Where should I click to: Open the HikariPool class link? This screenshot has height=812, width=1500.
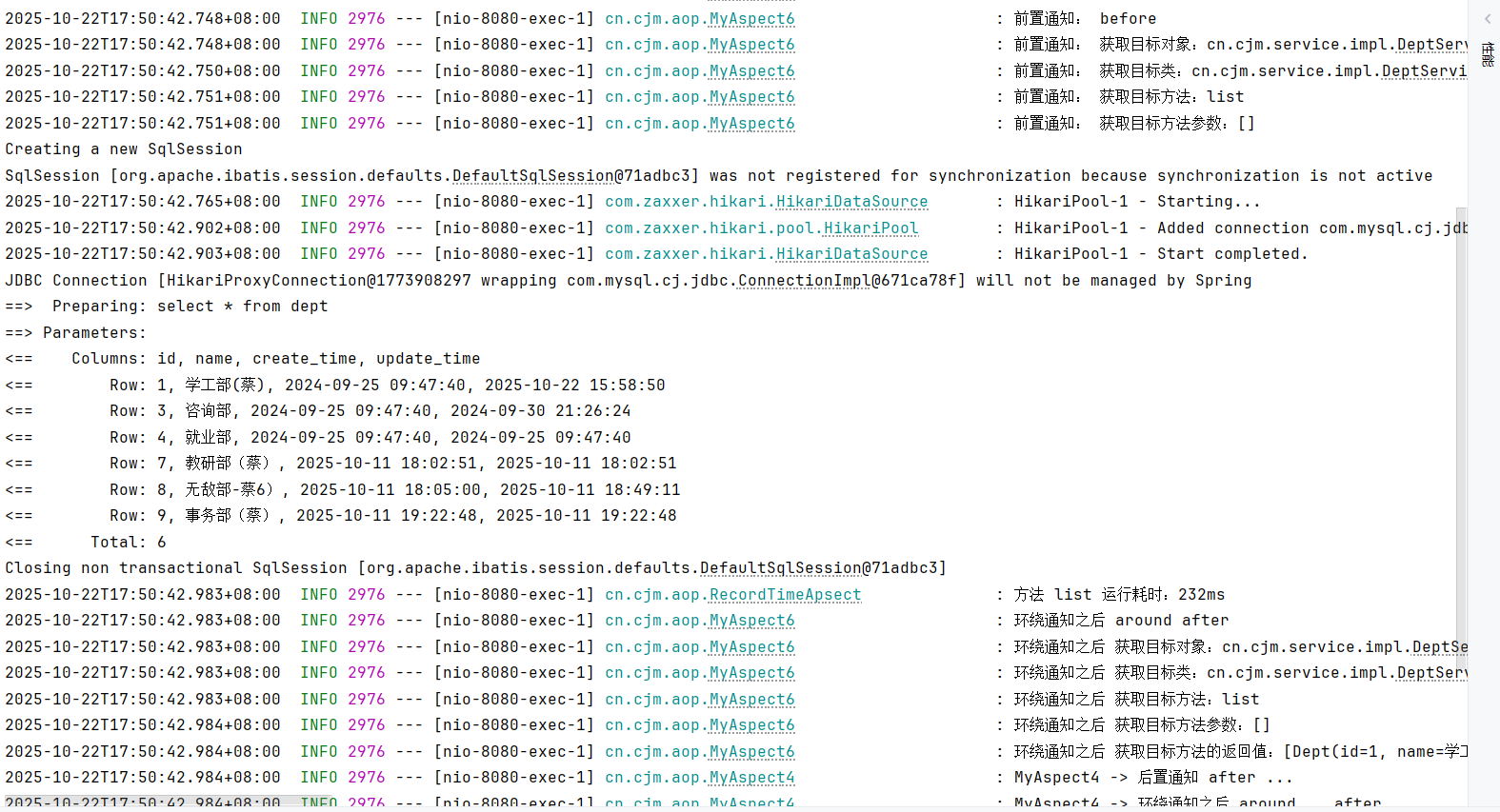coord(870,228)
